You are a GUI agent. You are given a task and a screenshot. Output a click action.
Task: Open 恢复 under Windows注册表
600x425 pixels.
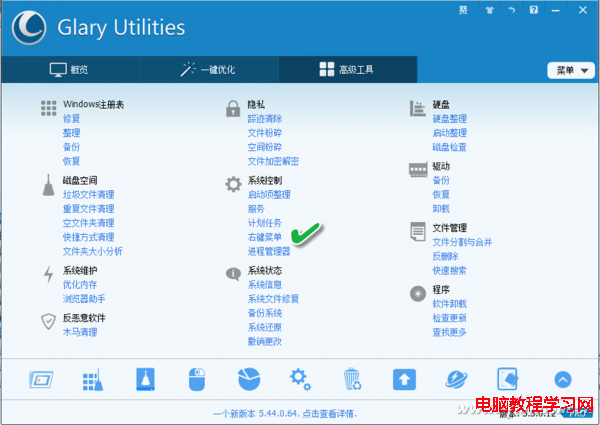72,161
